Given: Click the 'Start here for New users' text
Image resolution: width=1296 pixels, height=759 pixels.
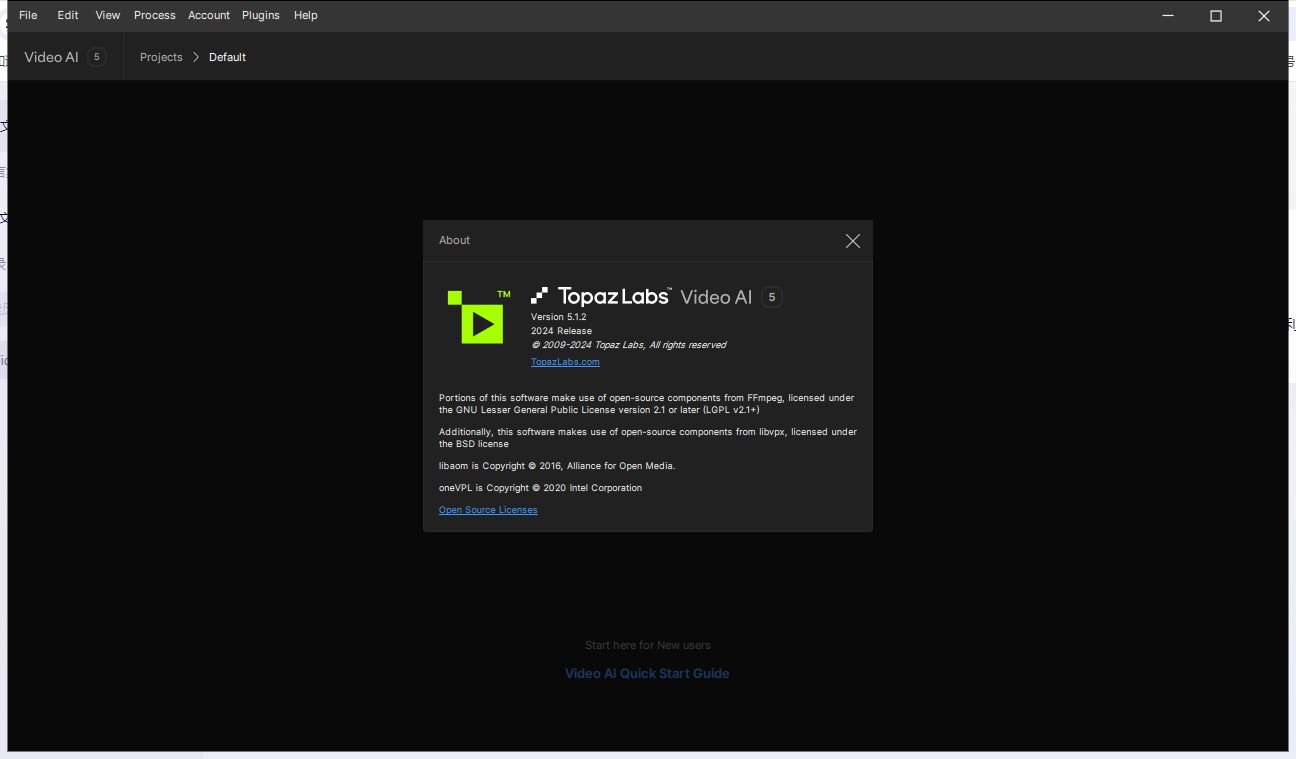Looking at the screenshot, I should (648, 645).
